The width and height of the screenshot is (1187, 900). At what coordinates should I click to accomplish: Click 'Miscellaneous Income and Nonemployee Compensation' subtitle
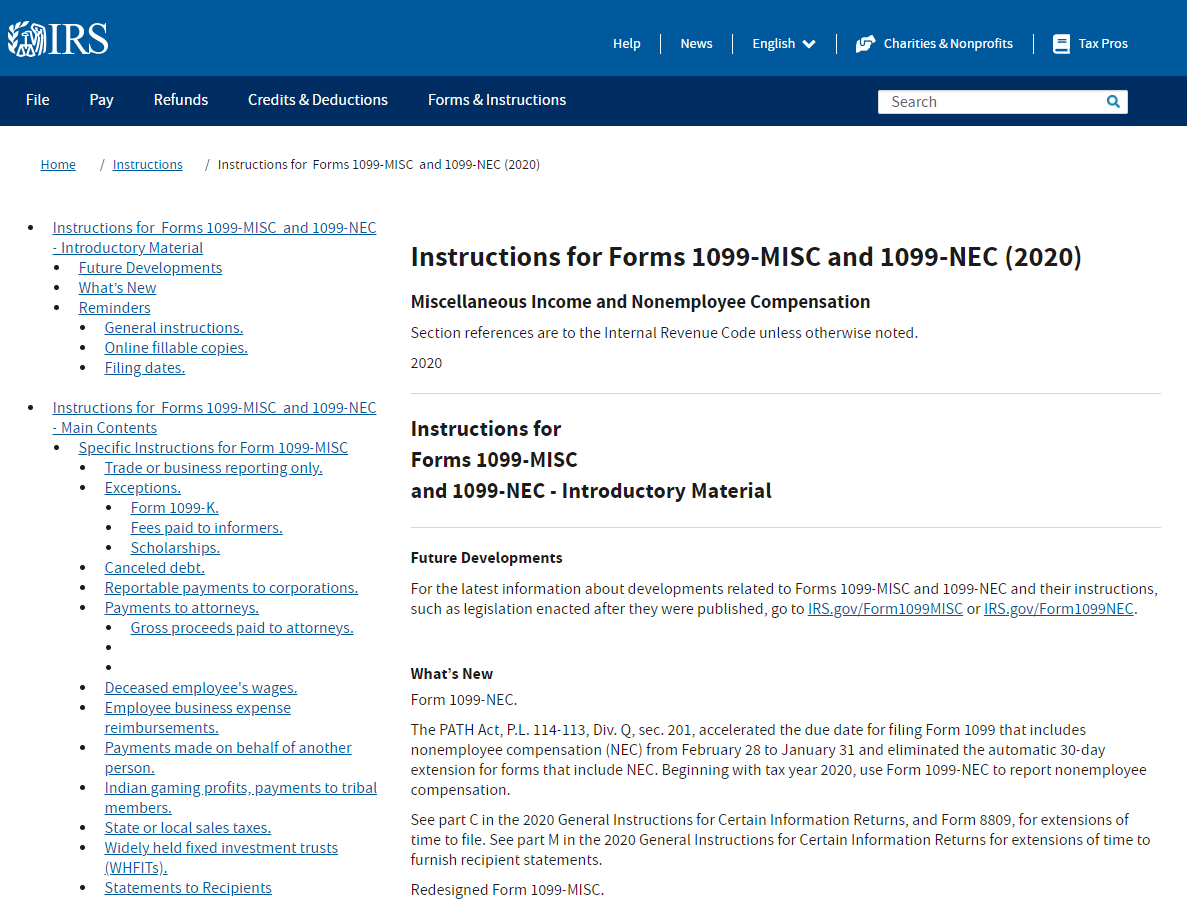(x=640, y=302)
